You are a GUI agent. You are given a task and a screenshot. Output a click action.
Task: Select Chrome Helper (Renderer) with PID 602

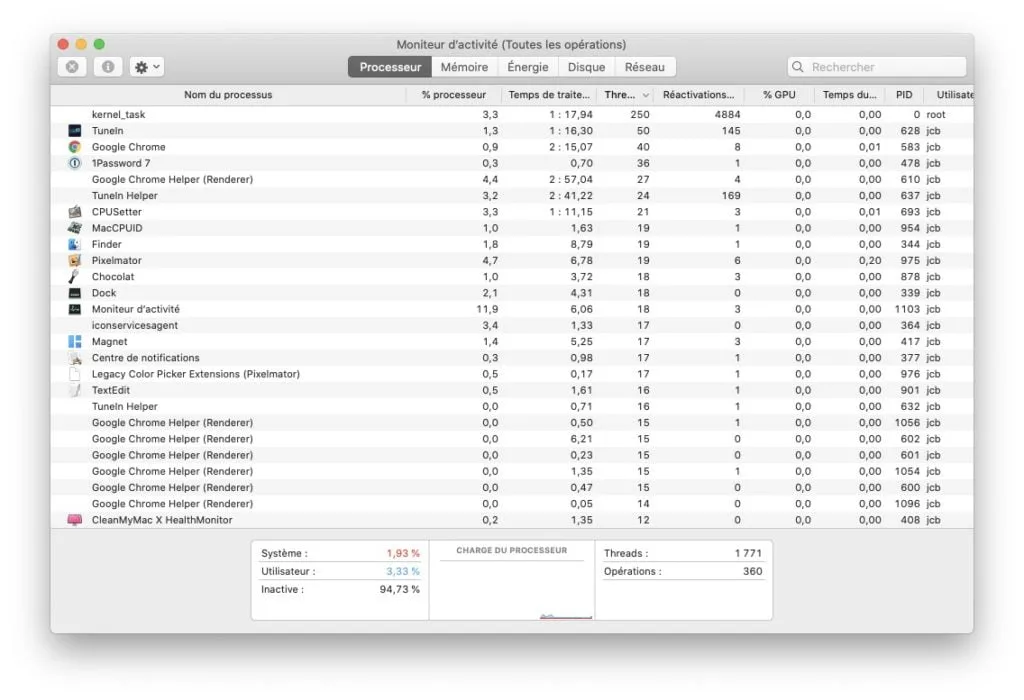click(512, 439)
